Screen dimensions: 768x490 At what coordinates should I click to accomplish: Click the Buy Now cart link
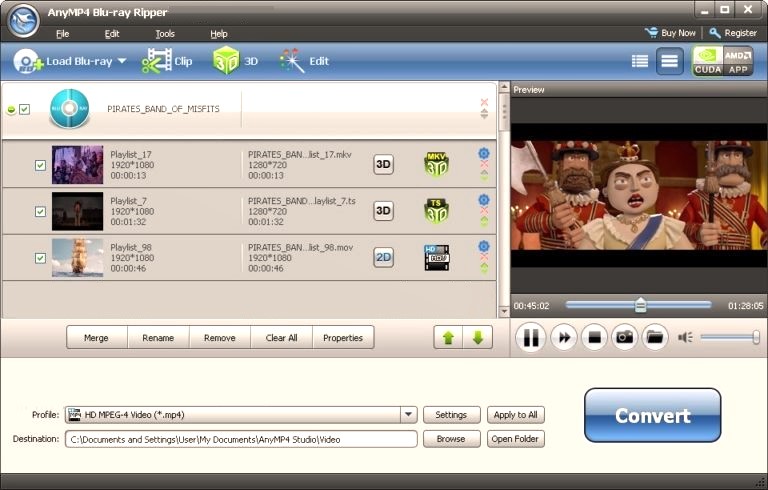670,33
